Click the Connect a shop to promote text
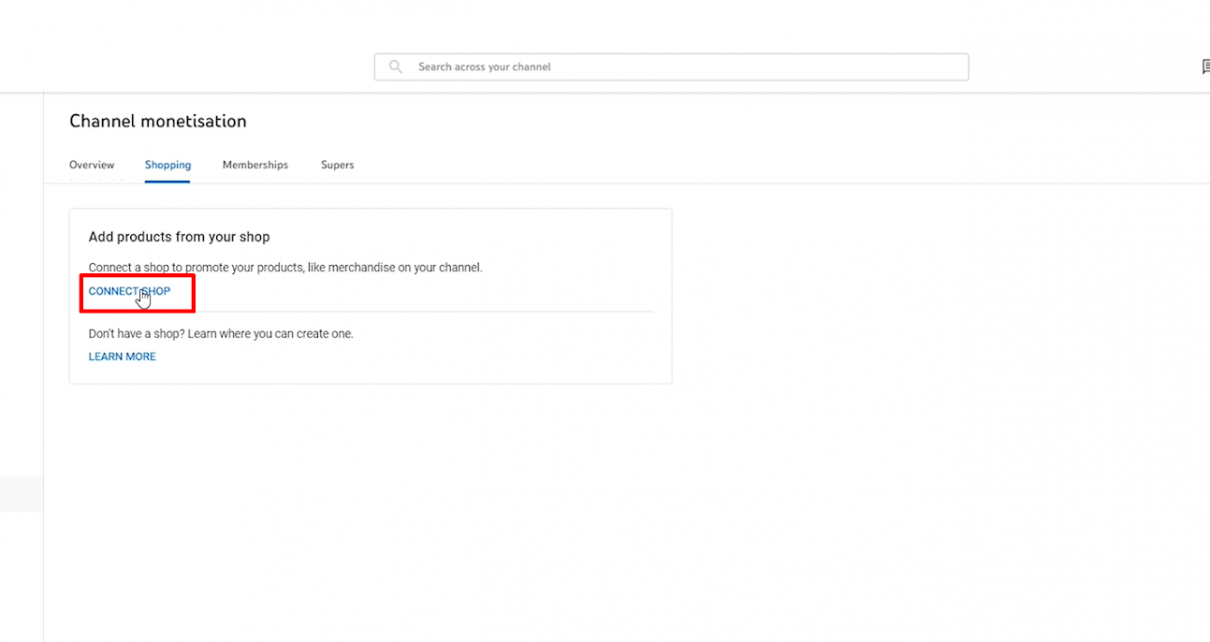 [x=285, y=268]
